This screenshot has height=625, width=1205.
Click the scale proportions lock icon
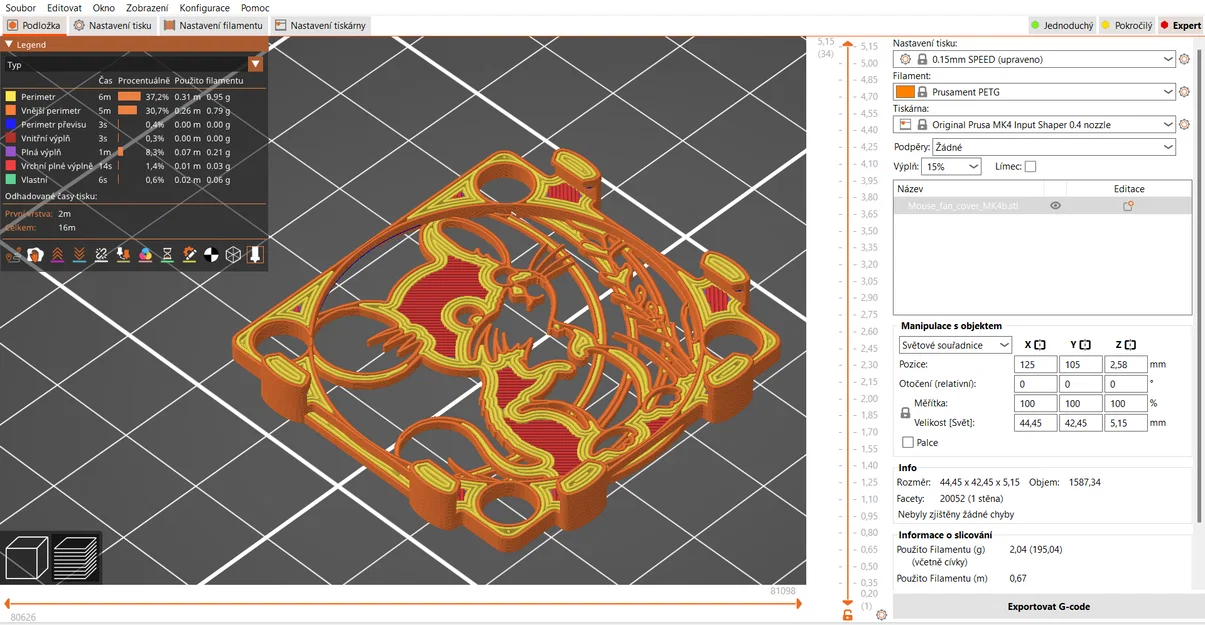906,412
